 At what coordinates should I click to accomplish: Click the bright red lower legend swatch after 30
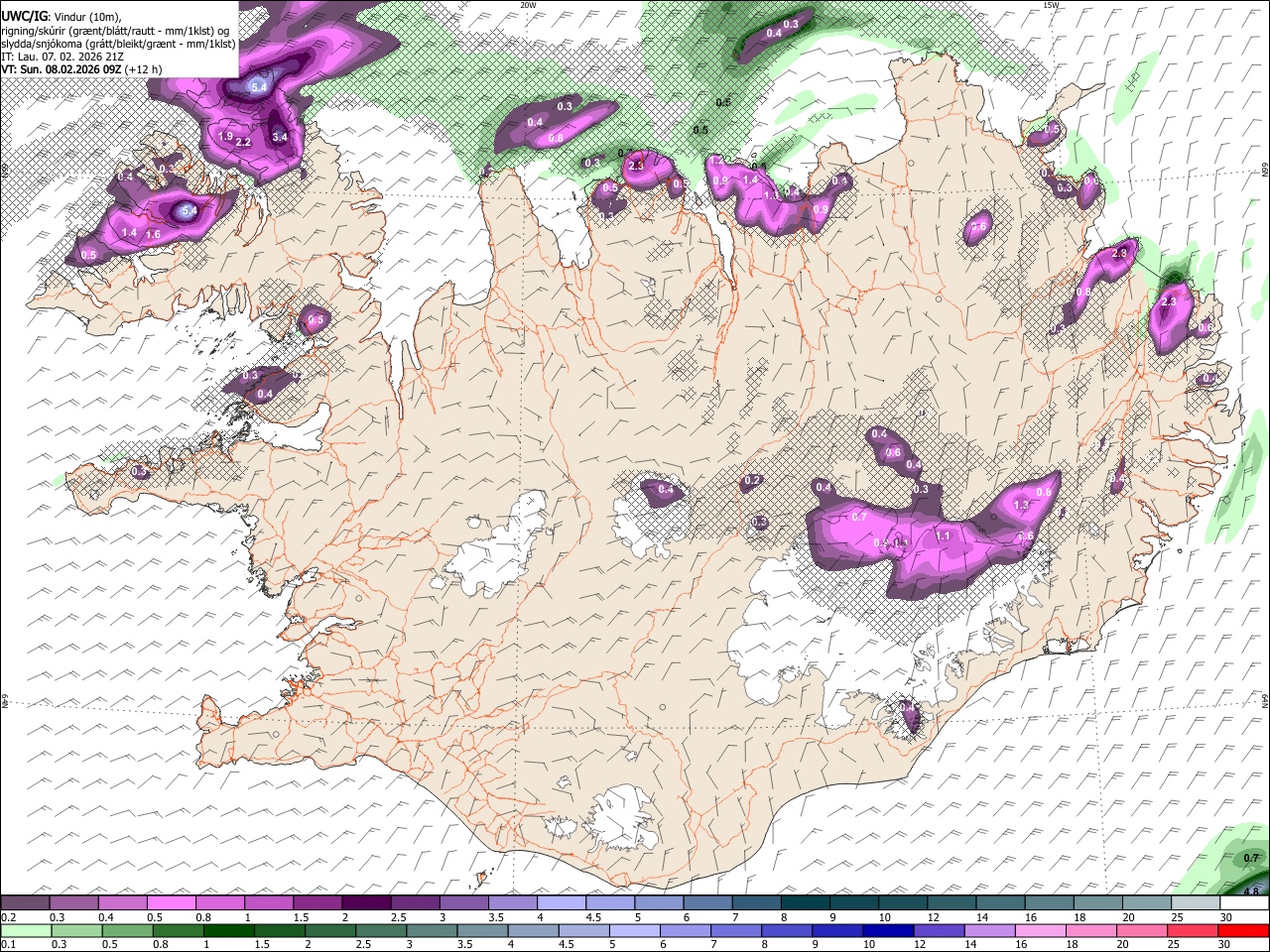pos(1244,930)
